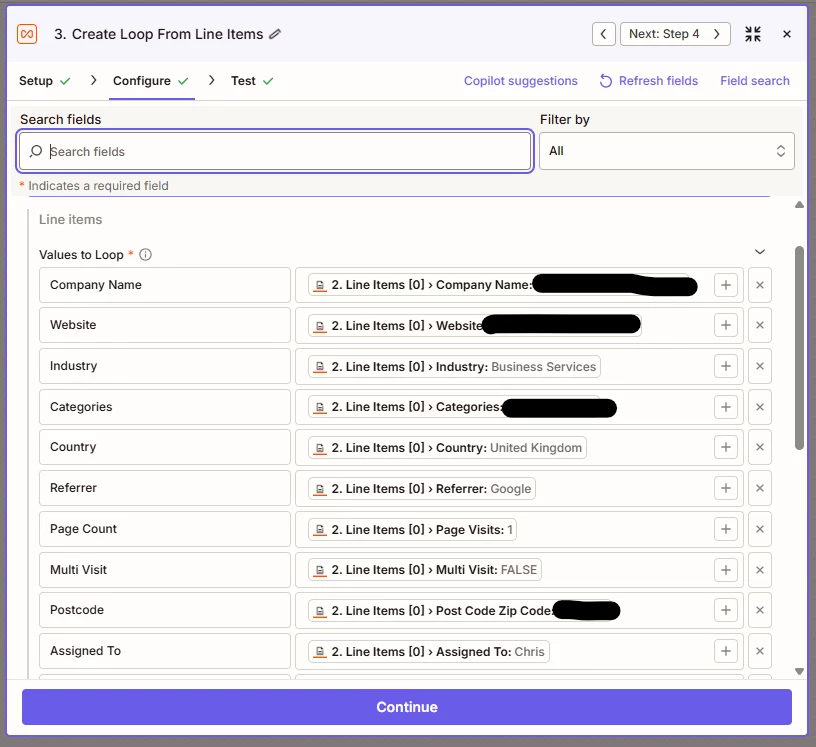Remove the Company Name row

click(x=760, y=285)
